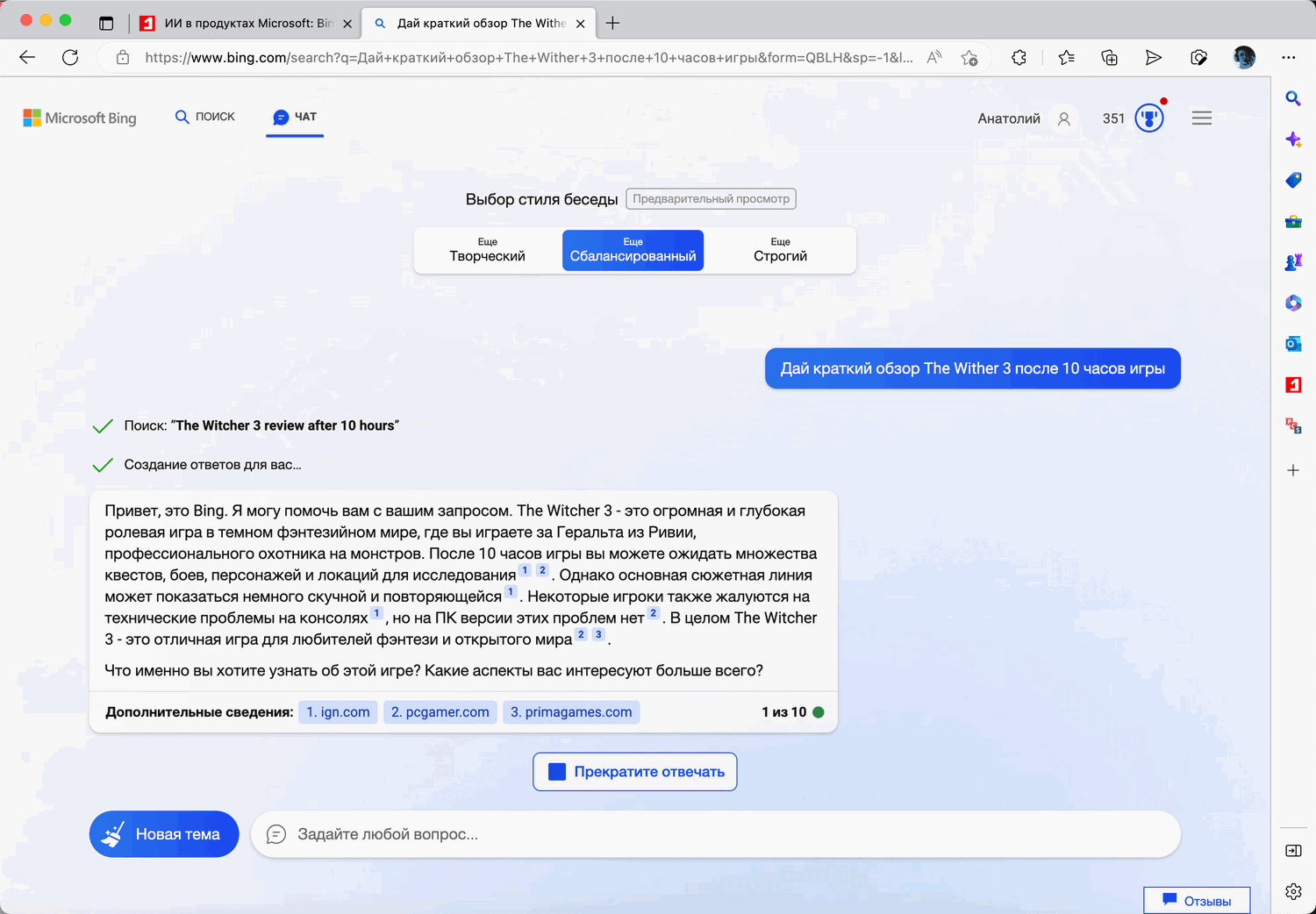1316x914 pixels.
Task: Click the Прекратите отвечать button
Action: point(635,772)
